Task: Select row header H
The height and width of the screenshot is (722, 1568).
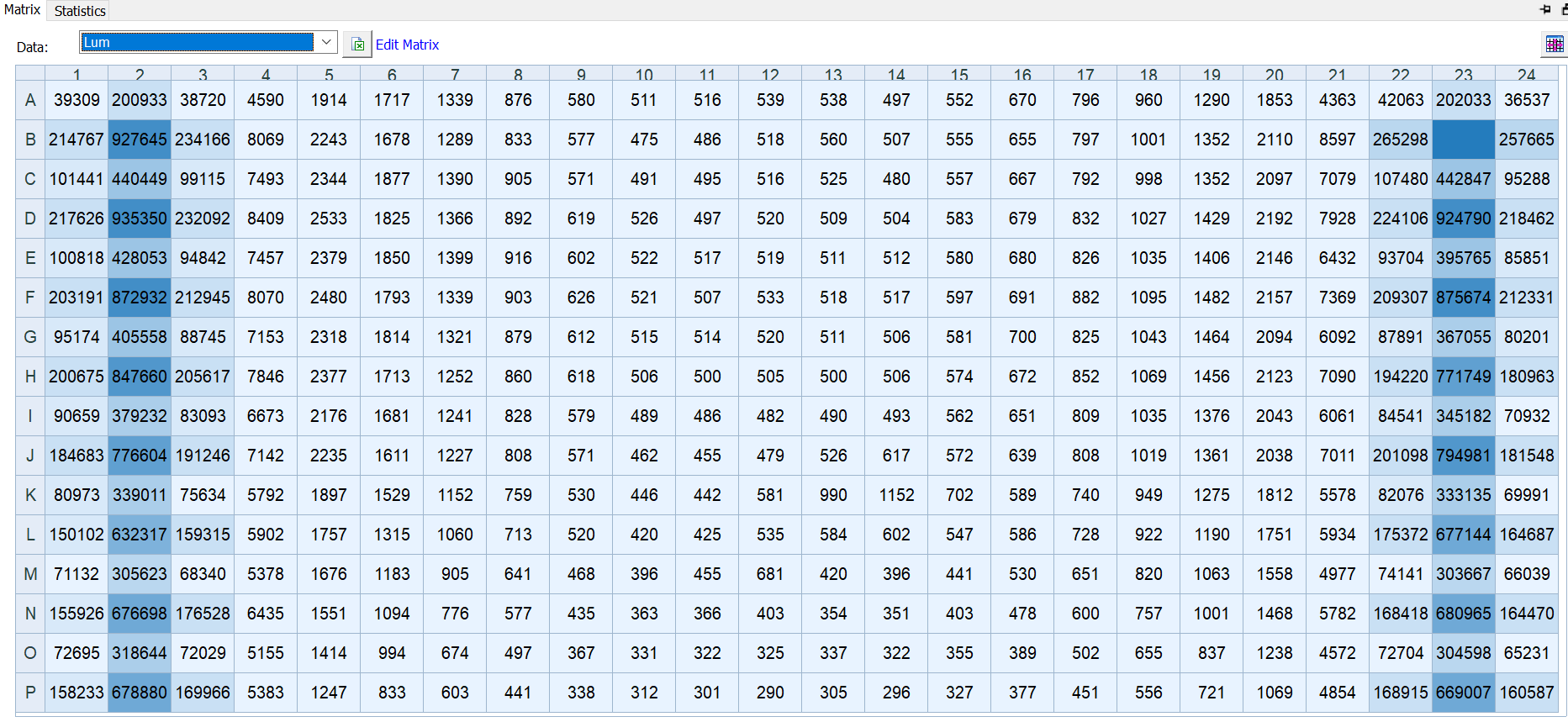Action: (x=30, y=377)
